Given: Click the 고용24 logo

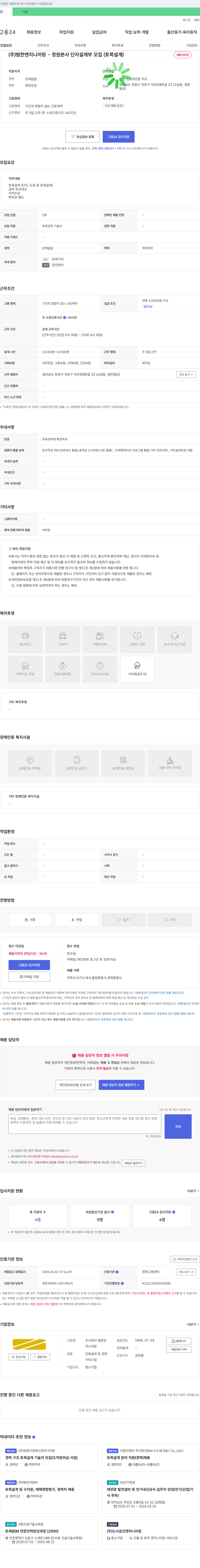Looking at the screenshot, I should (x=8, y=32).
